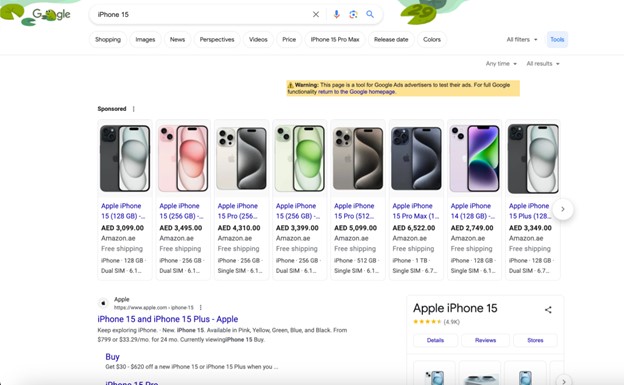This screenshot has height=385, width=624.
Task: Open the white titanium iPhone 15 Pro image
Action: coord(242,158)
